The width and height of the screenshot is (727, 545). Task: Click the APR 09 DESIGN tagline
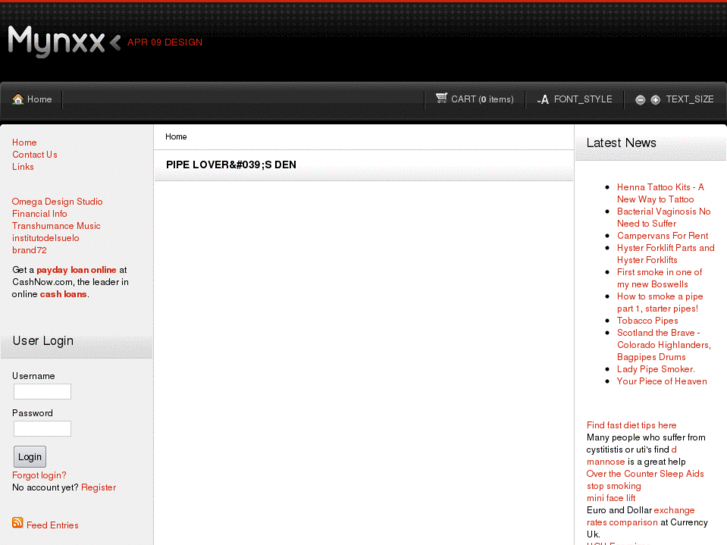pos(165,42)
